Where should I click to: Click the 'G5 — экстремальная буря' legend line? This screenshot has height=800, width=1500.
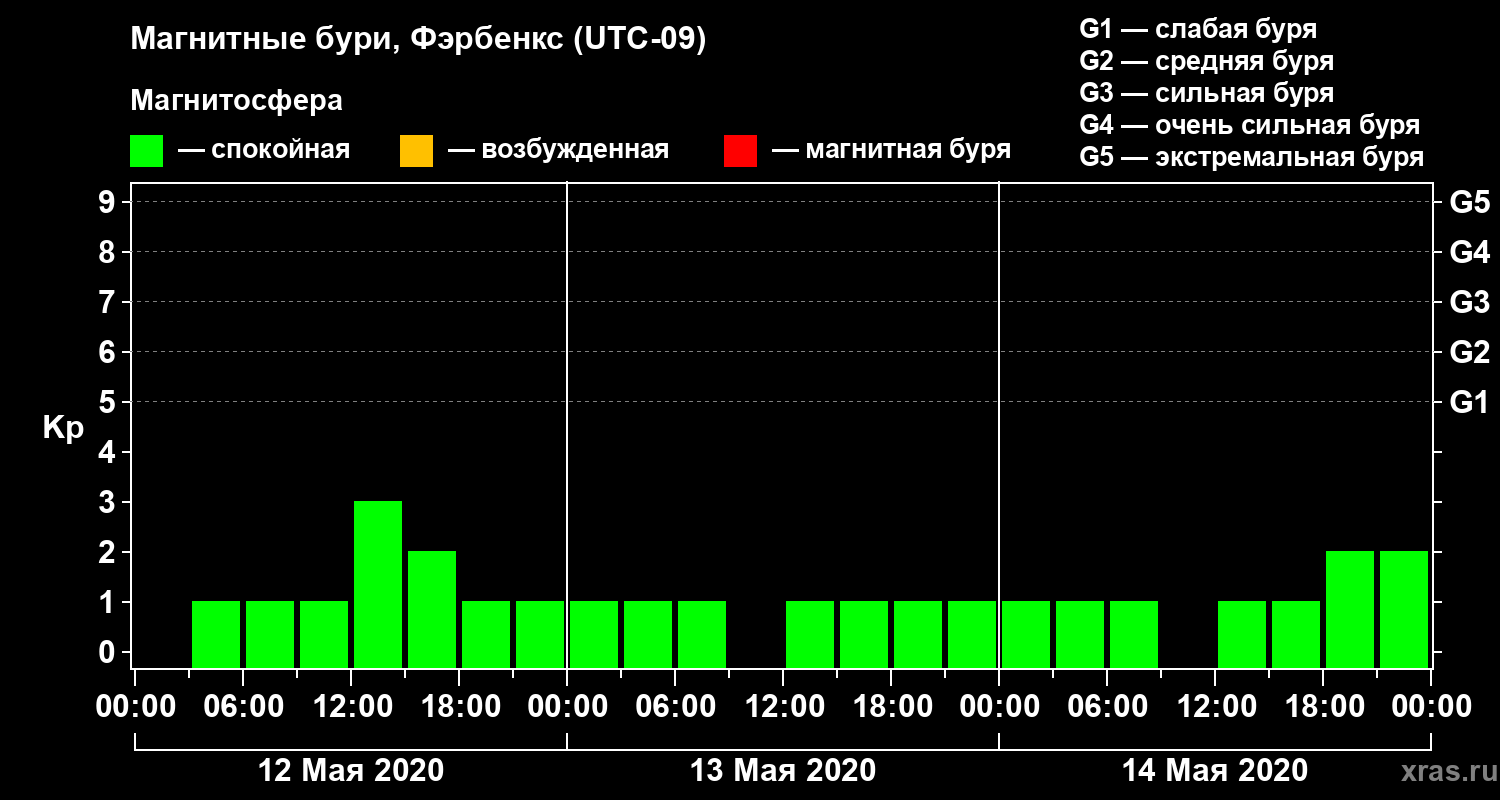click(x=1252, y=157)
